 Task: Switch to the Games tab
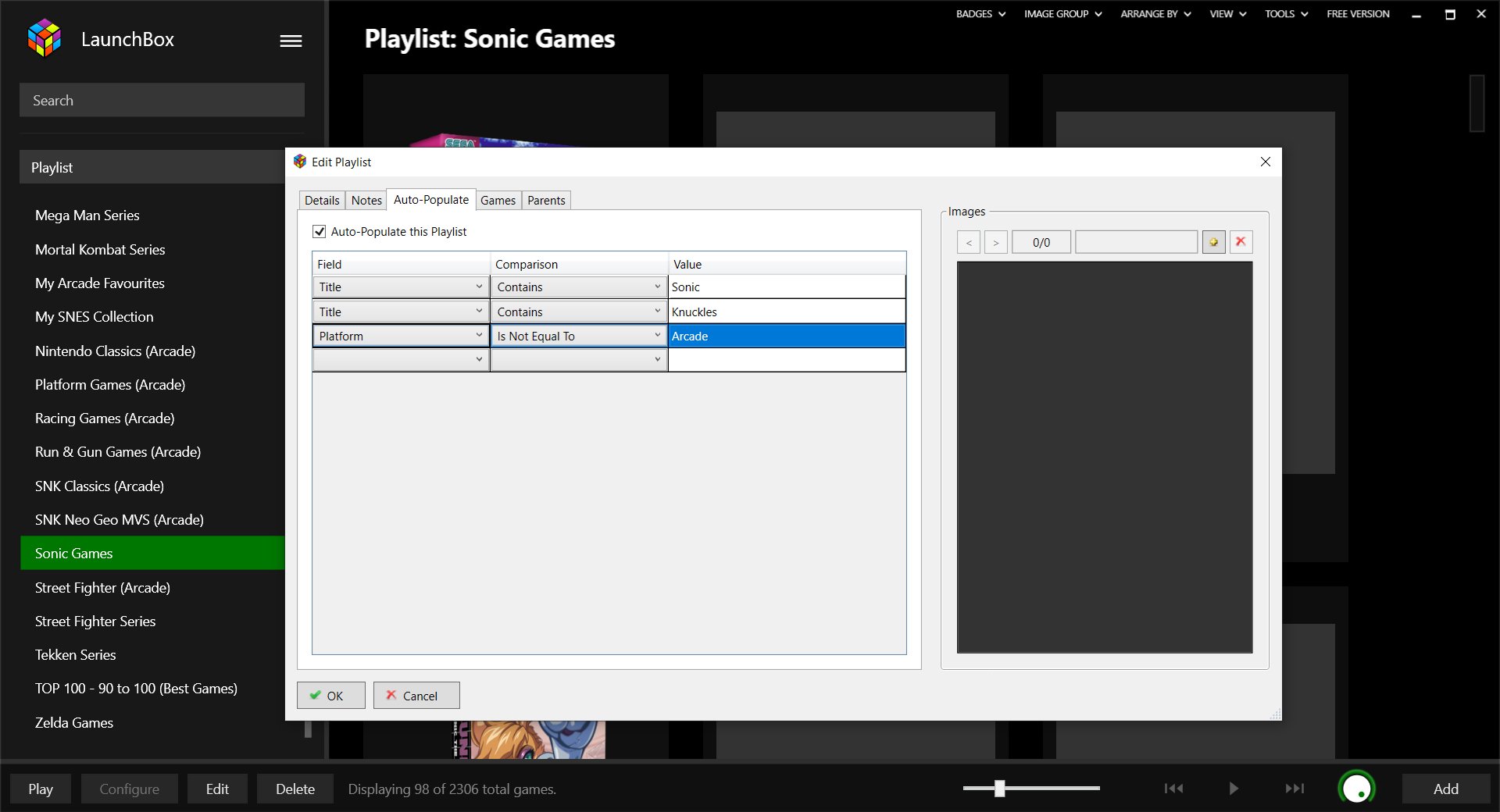click(498, 201)
